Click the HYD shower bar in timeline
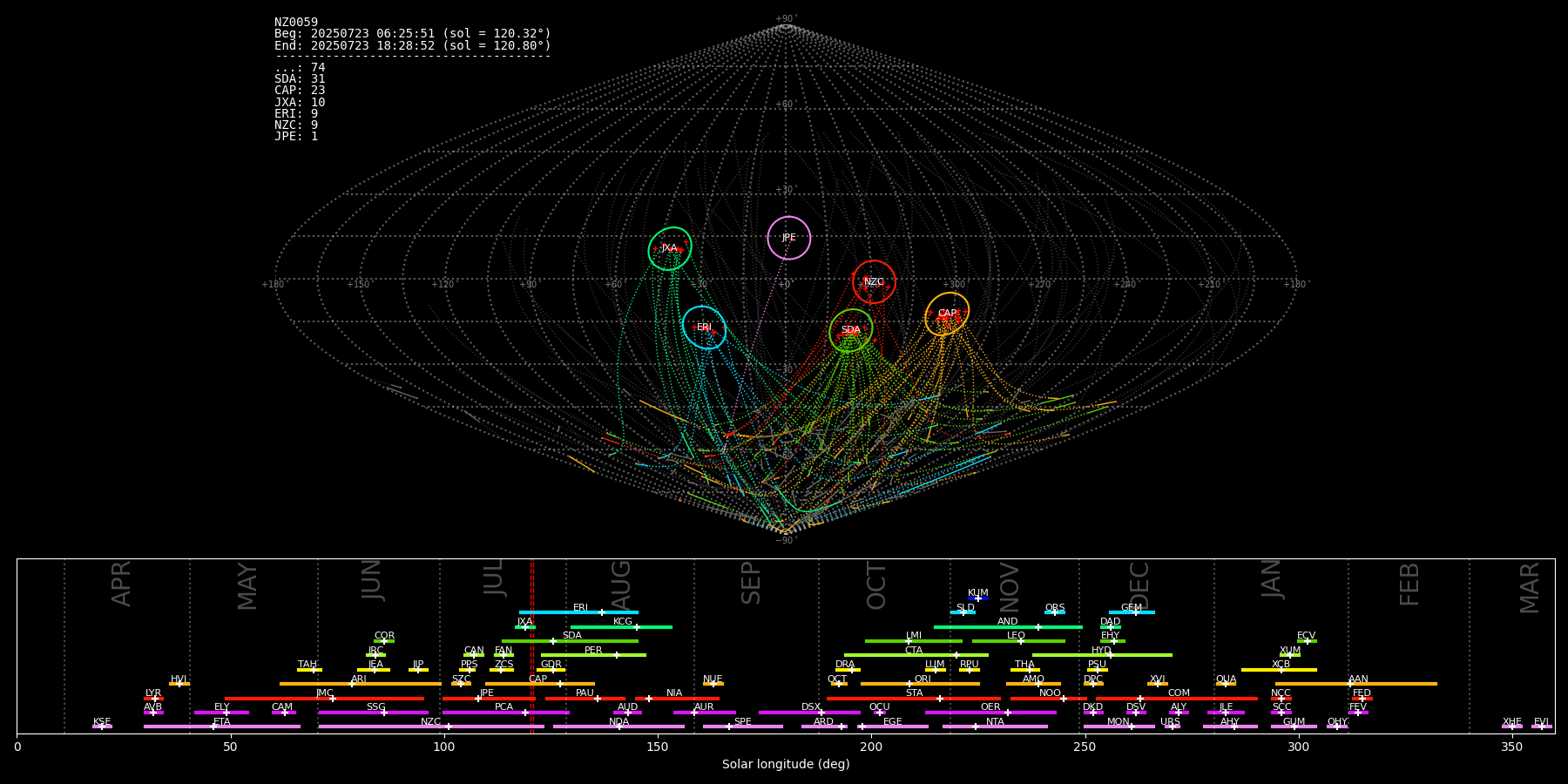The width and height of the screenshot is (1568, 784). (1102, 655)
